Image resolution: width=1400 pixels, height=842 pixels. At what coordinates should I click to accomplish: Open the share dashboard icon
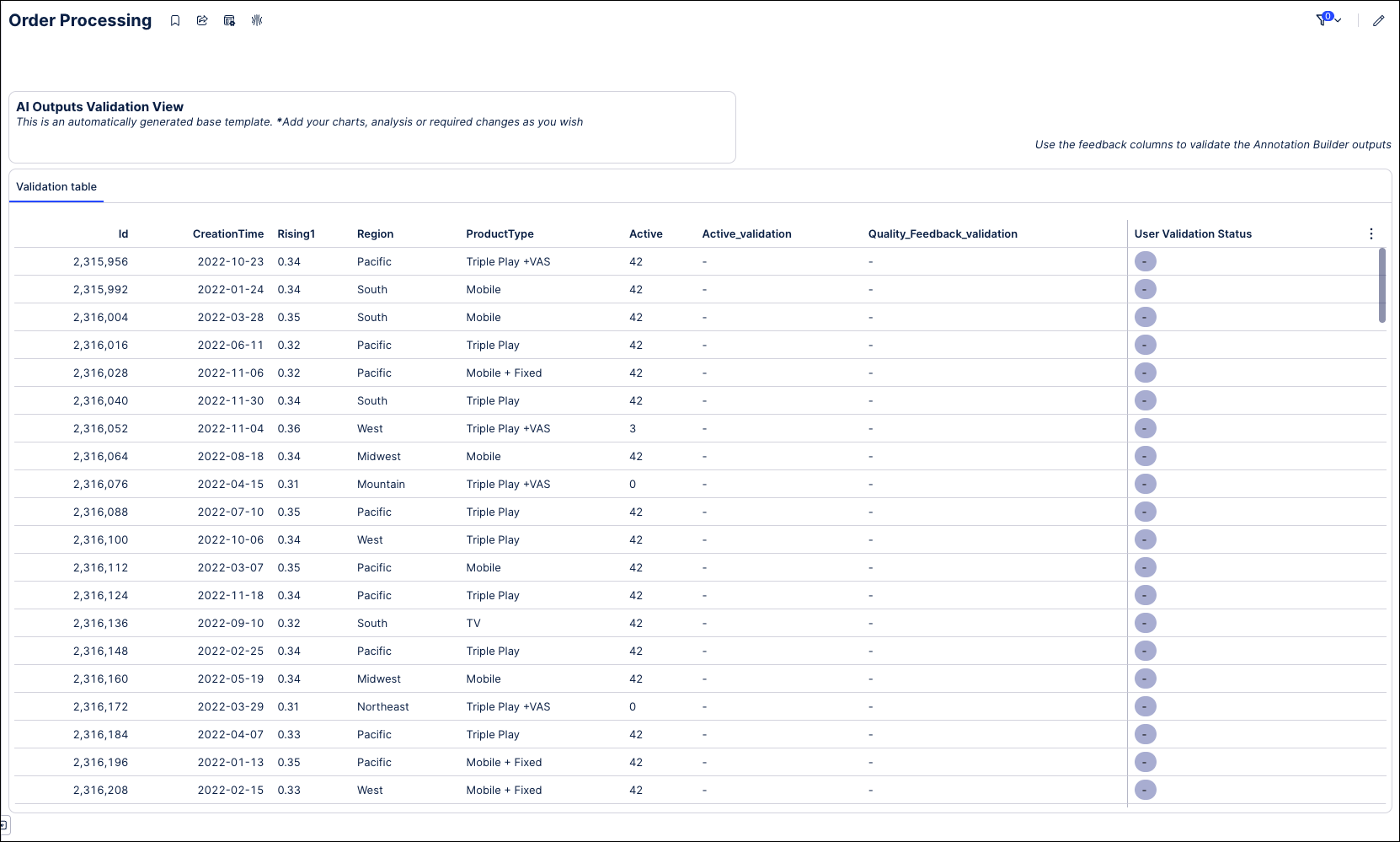202,20
